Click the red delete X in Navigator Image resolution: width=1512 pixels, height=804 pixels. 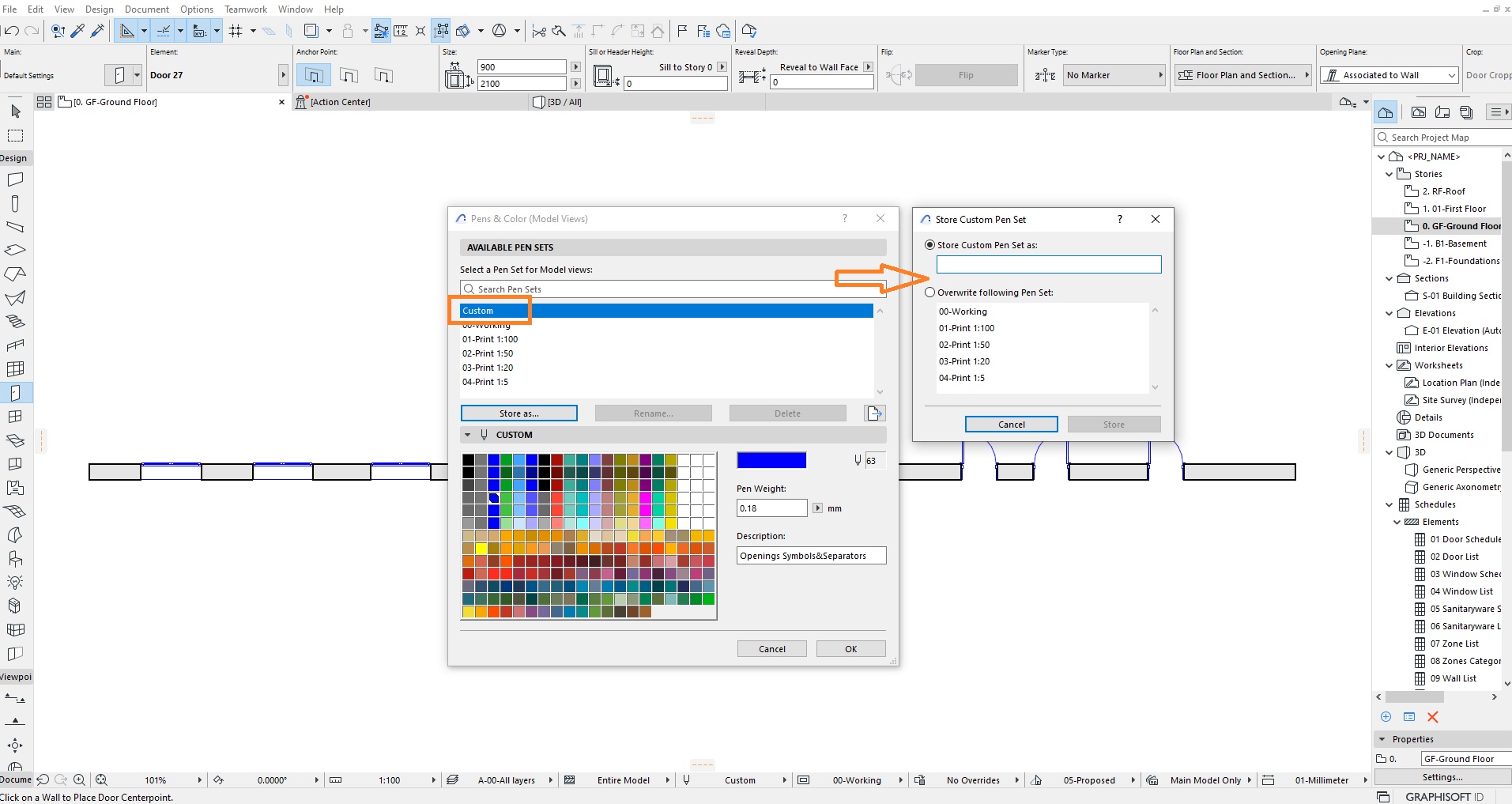[1433, 717]
